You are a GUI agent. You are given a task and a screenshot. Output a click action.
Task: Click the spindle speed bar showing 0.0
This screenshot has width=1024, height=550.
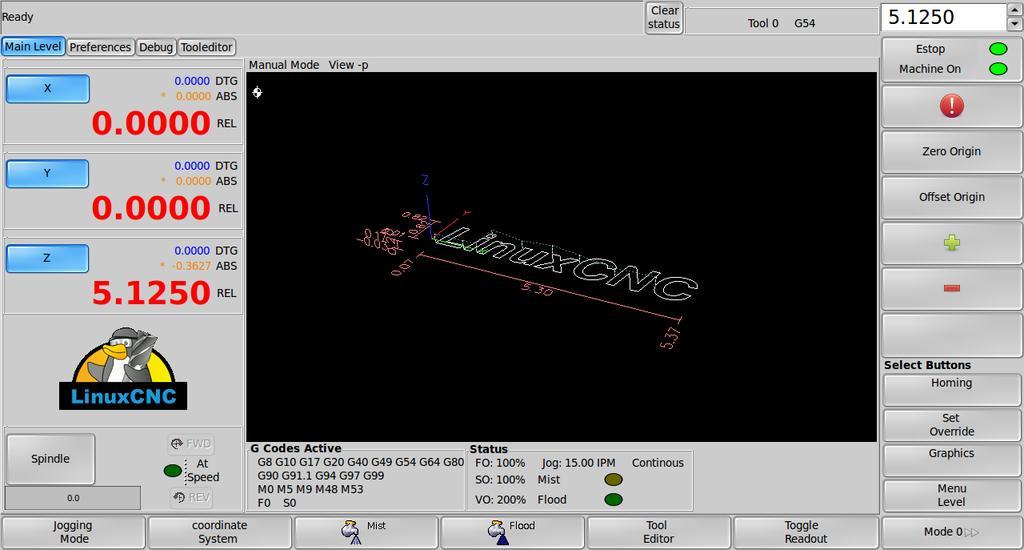click(x=72, y=498)
